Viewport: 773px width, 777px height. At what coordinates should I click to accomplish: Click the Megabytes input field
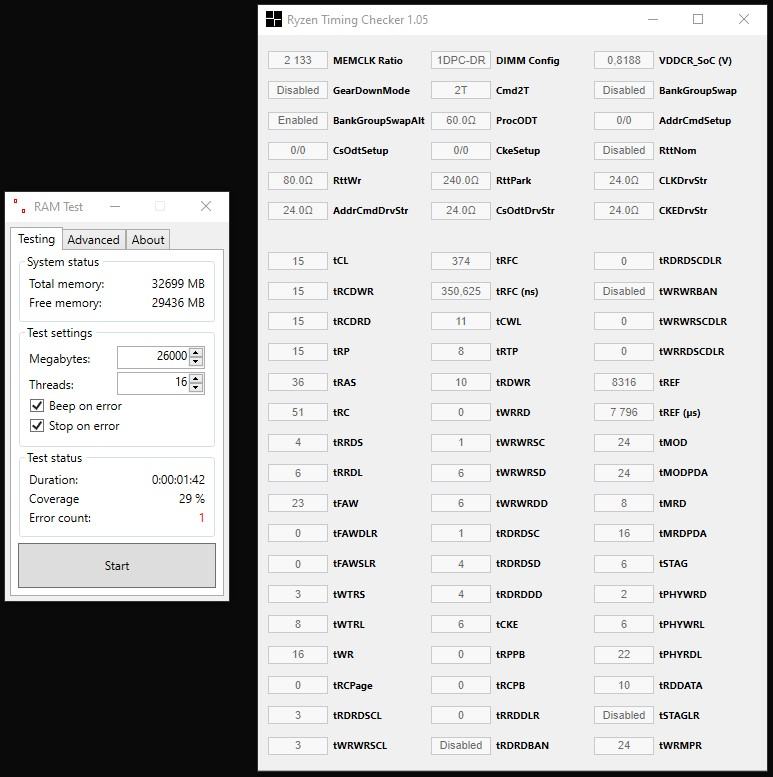153,357
